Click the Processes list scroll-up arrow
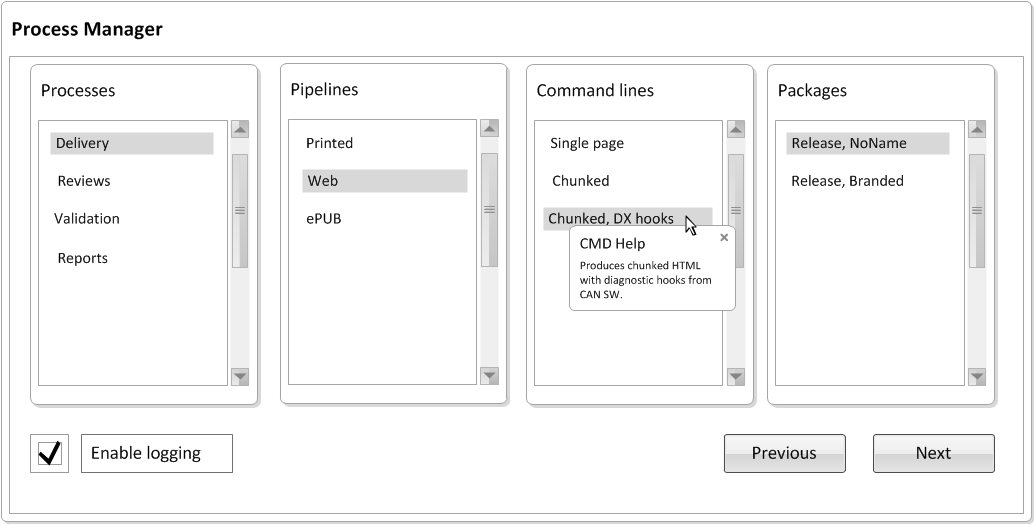1035x525 pixels. [x=240, y=129]
